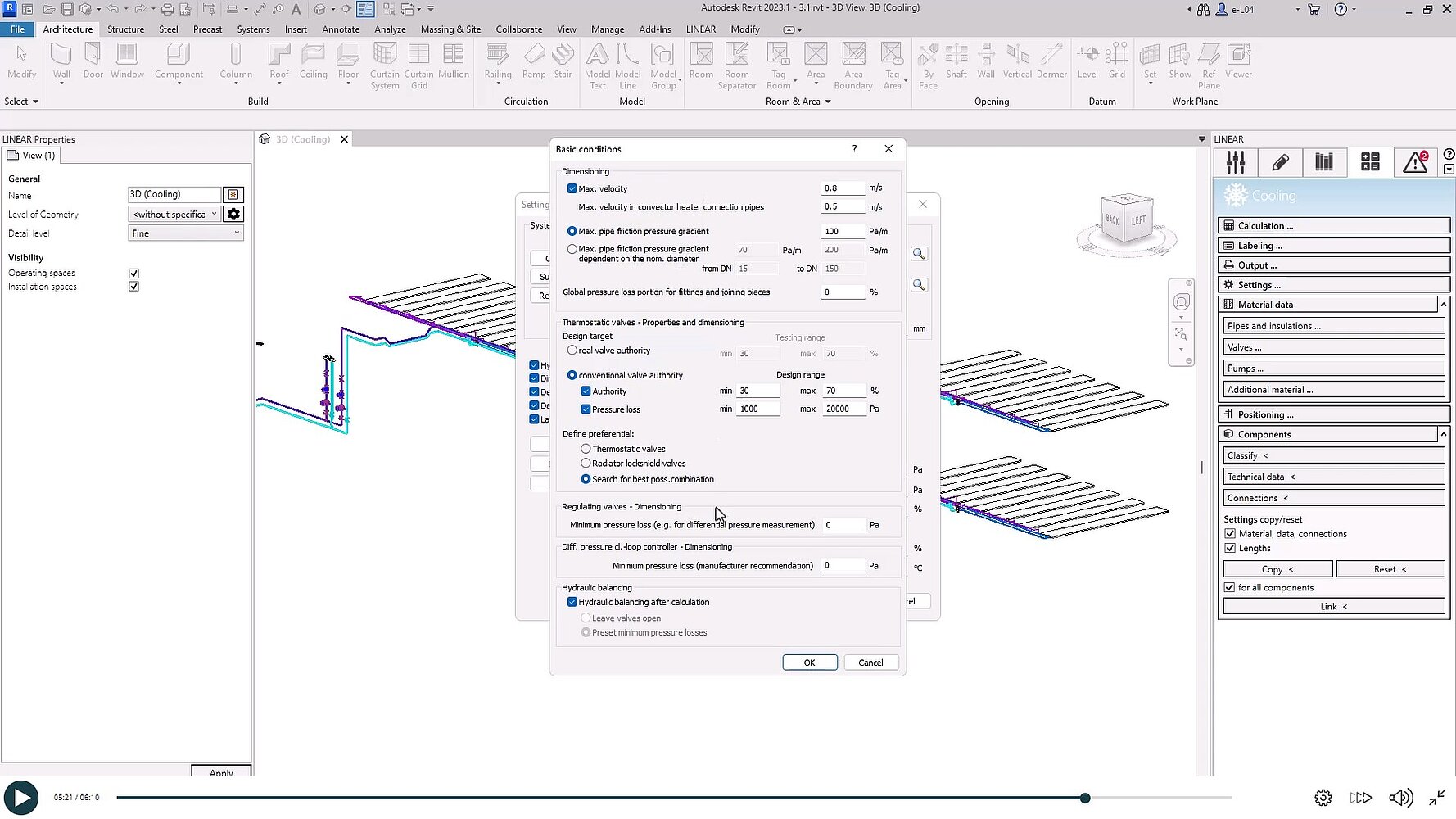
Task: Open the LINEAR menu tab
Action: tap(701, 29)
